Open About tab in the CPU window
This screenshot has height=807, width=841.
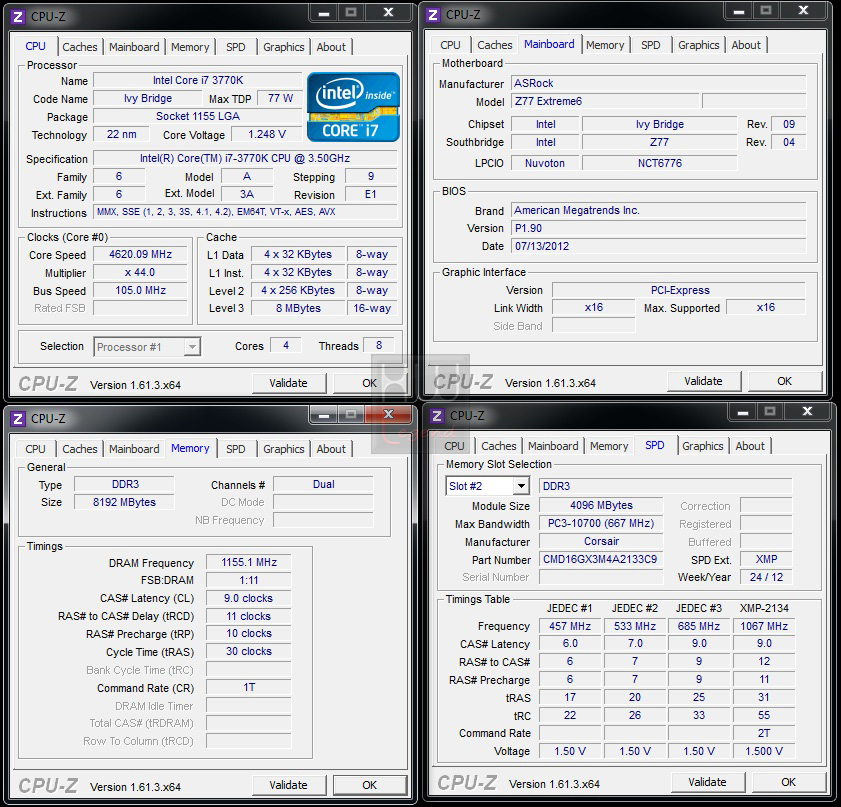(331, 47)
